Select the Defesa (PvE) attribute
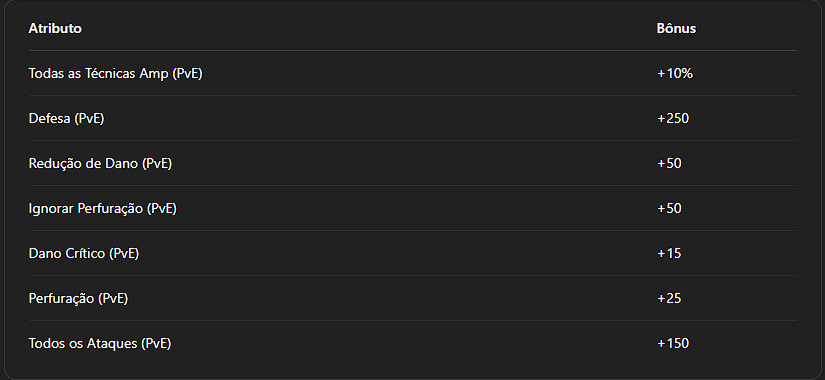 click(66, 119)
